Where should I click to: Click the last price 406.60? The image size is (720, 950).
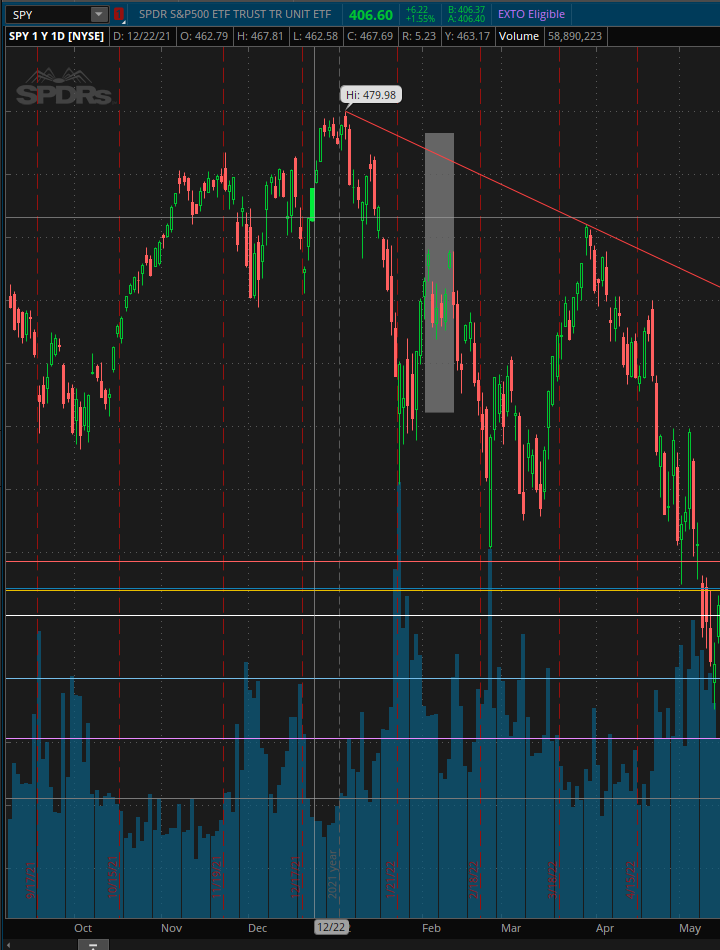click(x=371, y=15)
